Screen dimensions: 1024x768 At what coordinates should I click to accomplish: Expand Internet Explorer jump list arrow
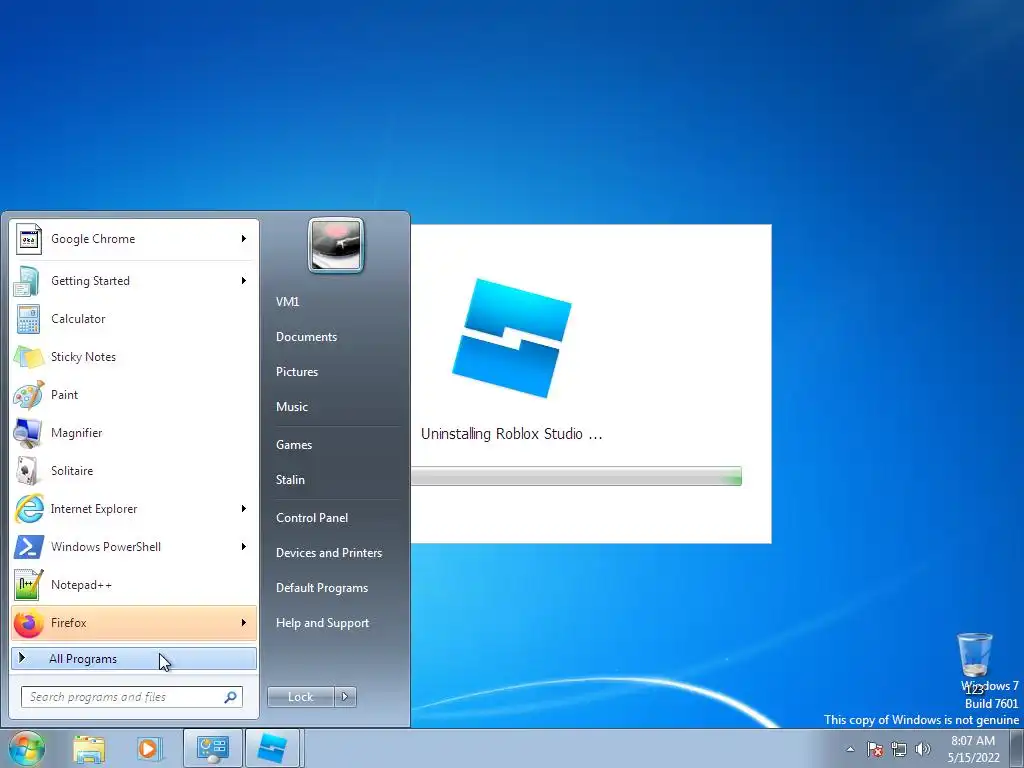coord(244,508)
